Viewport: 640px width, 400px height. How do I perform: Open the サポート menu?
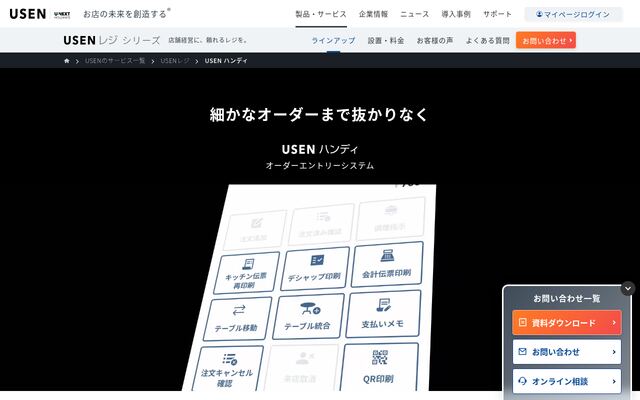point(497,14)
